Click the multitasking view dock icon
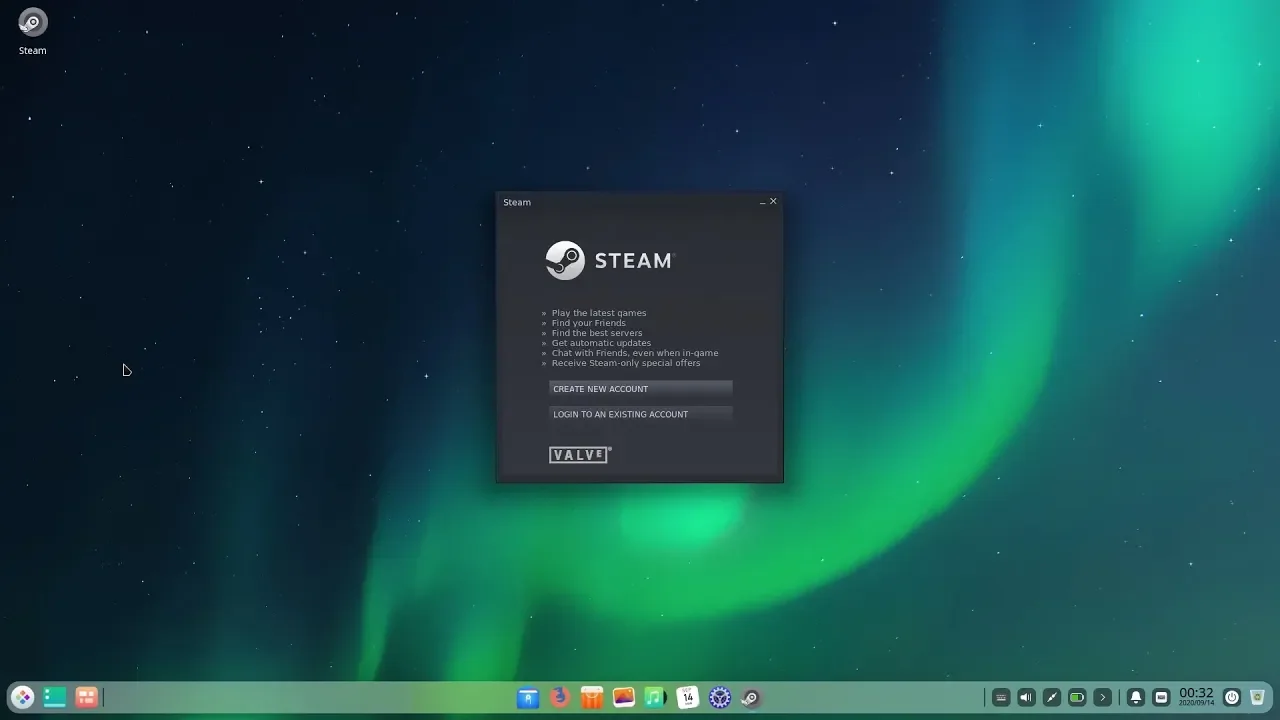Image resolution: width=1280 pixels, height=720 pixels. point(54,698)
